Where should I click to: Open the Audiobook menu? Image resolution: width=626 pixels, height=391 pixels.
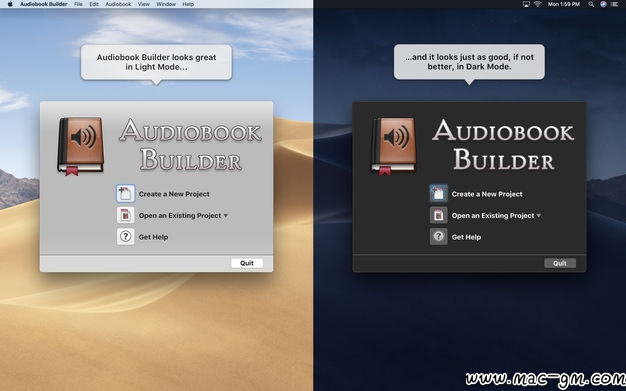click(118, 4)
